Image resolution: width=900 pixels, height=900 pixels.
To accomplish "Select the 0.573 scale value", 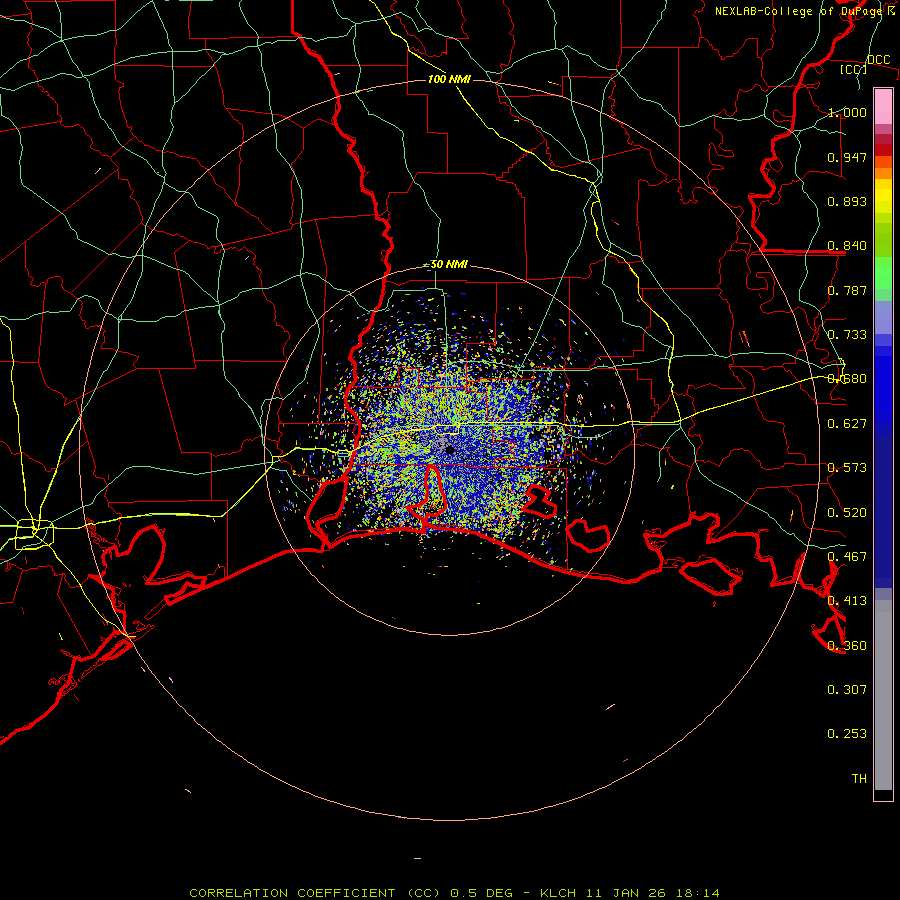I will click(847, 468).
